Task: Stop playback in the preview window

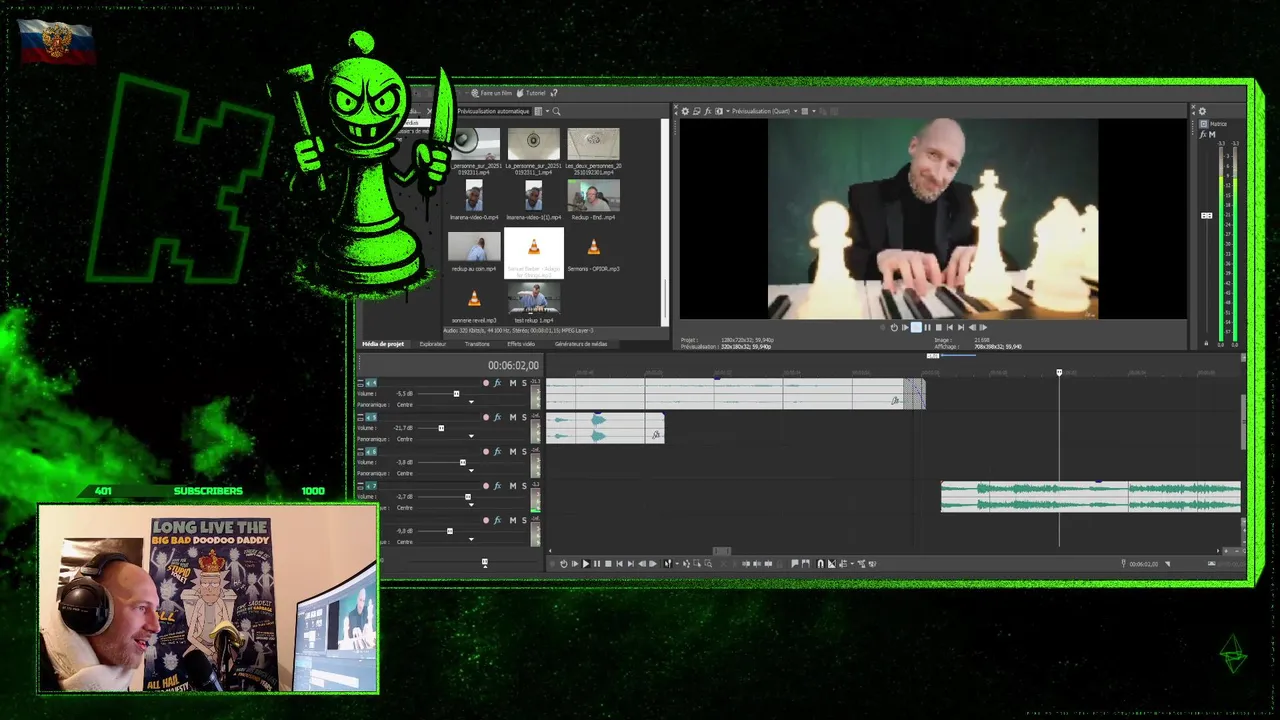Action: pyautogui.click(x=938, y=327)
